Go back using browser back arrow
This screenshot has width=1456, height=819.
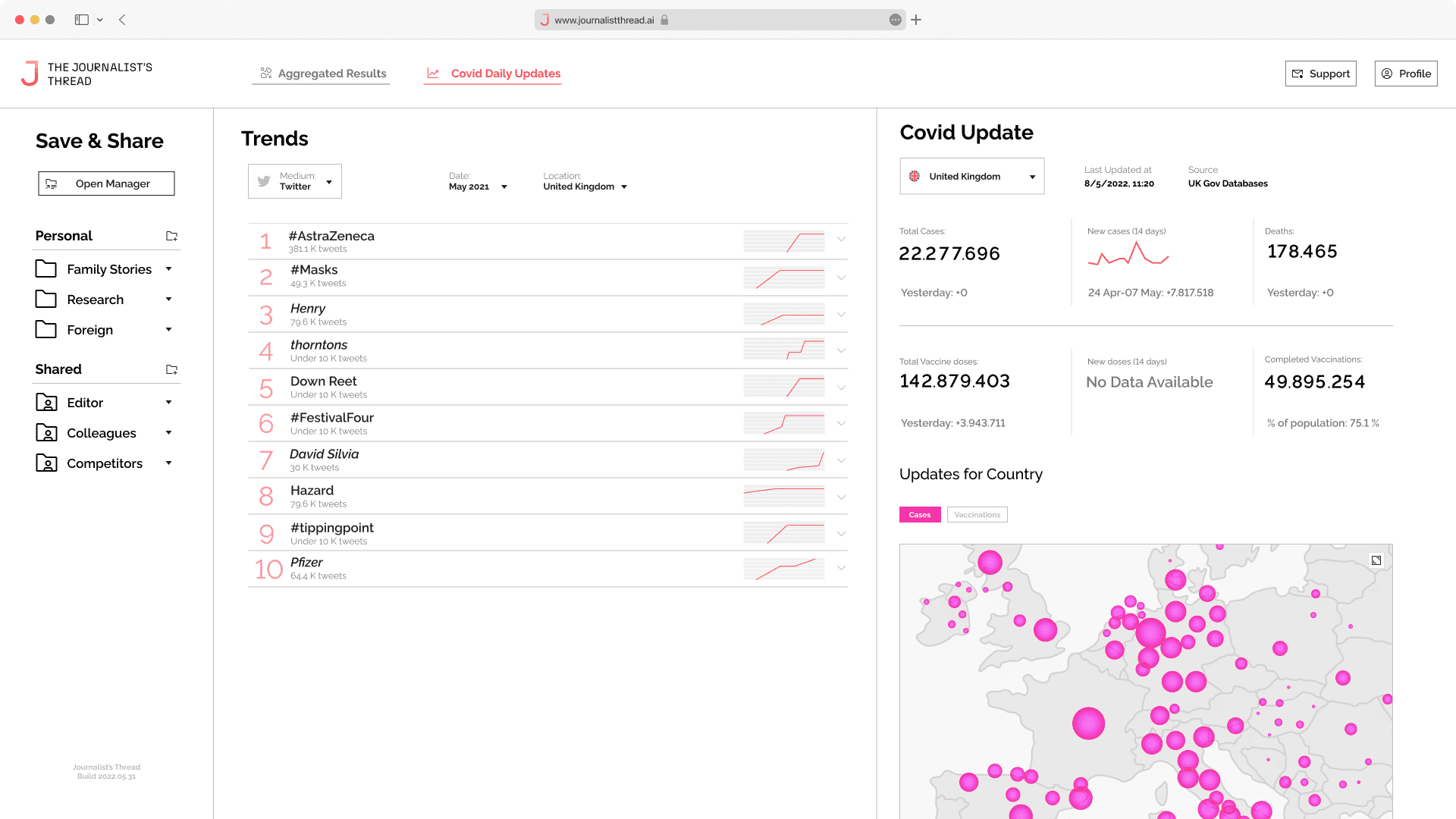122,20
